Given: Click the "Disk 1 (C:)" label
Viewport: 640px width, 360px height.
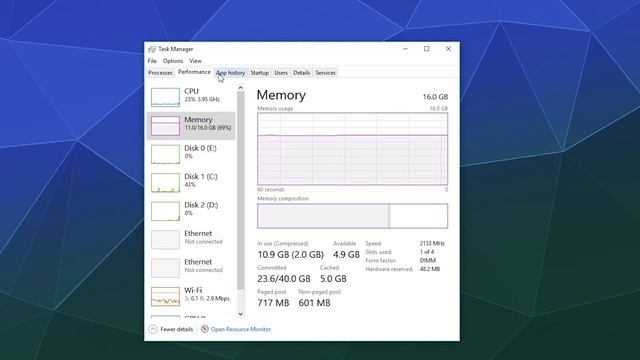Looking at the screenshot, I should pyautogui.click(x=201, y=176).
